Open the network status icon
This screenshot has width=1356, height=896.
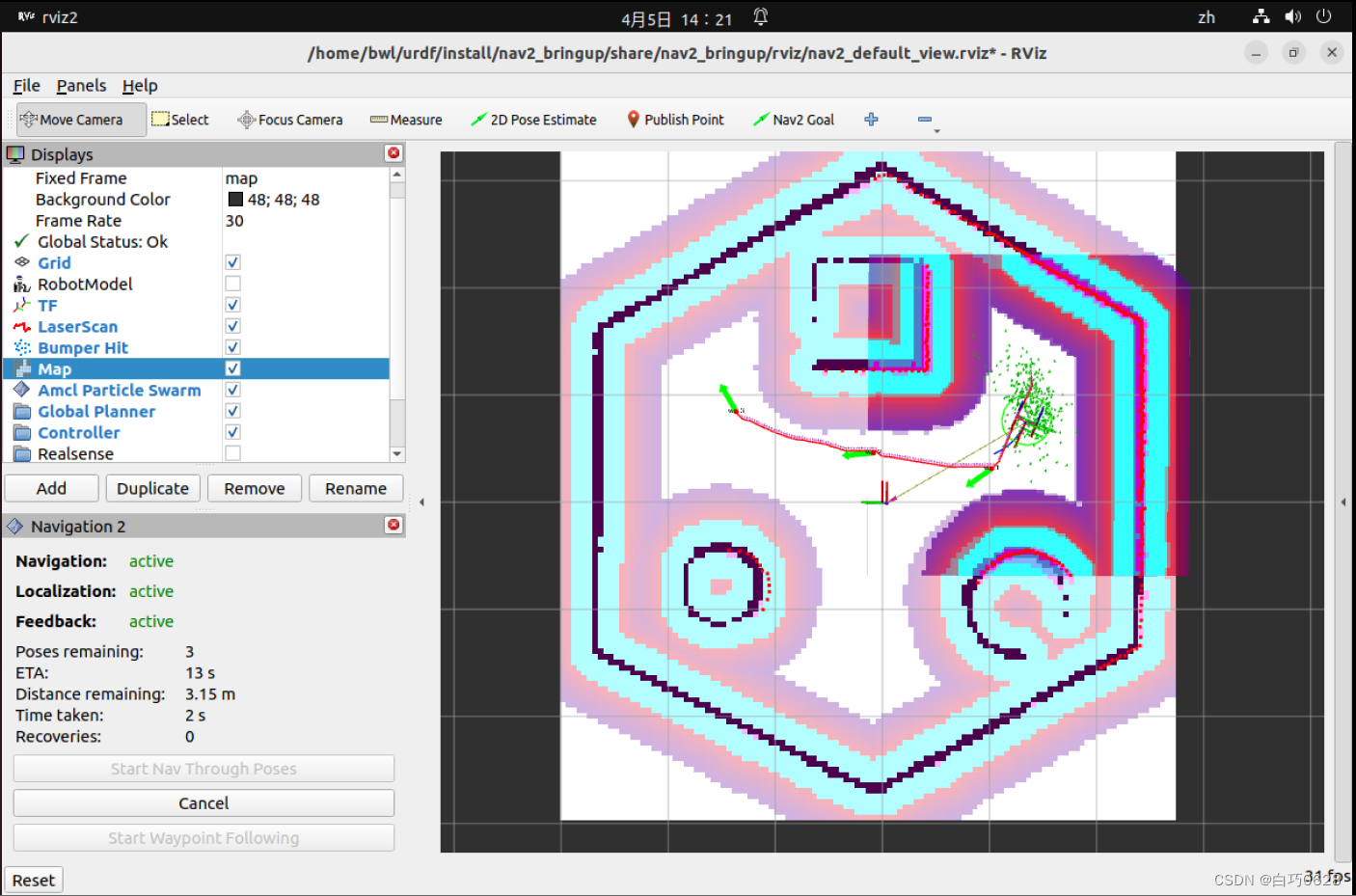tap(1261, 16)
